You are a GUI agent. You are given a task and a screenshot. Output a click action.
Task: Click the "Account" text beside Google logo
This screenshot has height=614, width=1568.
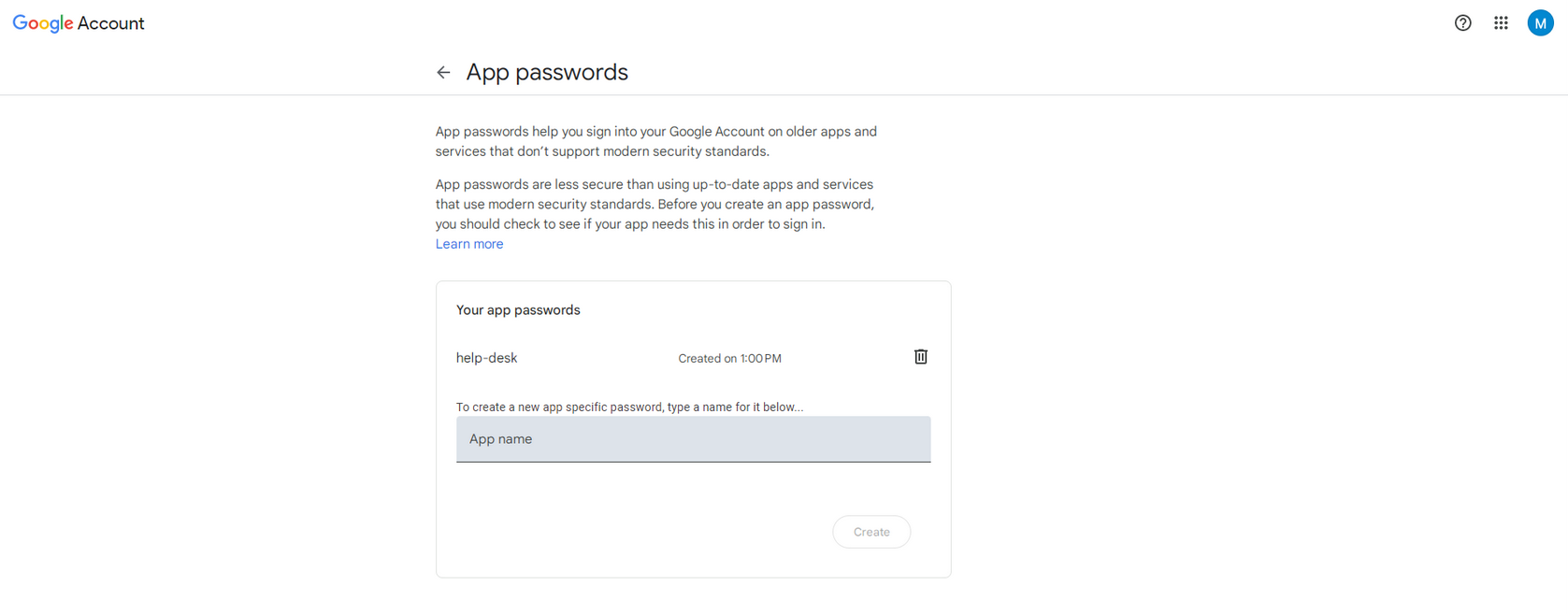coord(110,23)
